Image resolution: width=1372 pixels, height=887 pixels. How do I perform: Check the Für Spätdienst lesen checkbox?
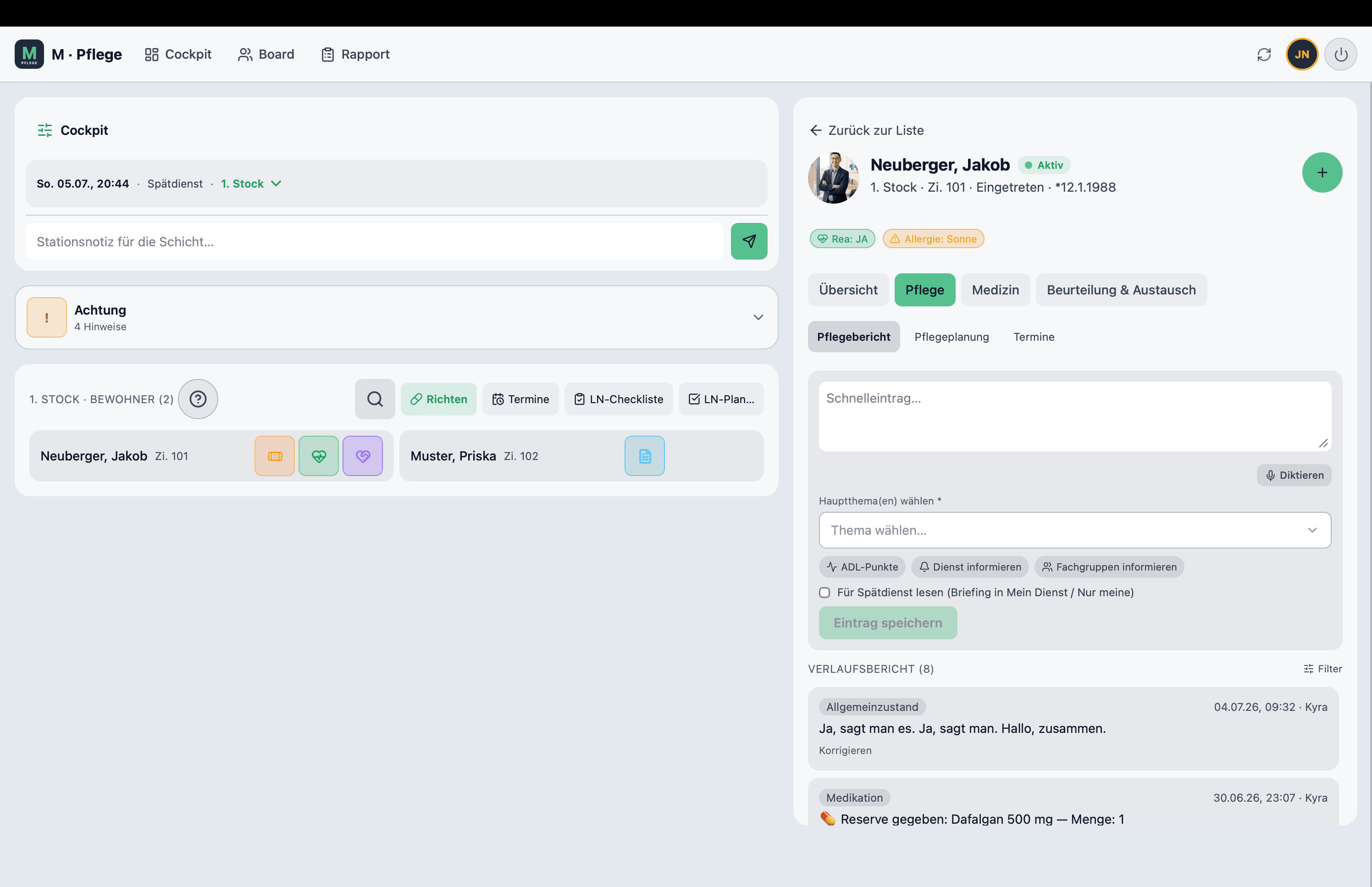tap(824, 593)
